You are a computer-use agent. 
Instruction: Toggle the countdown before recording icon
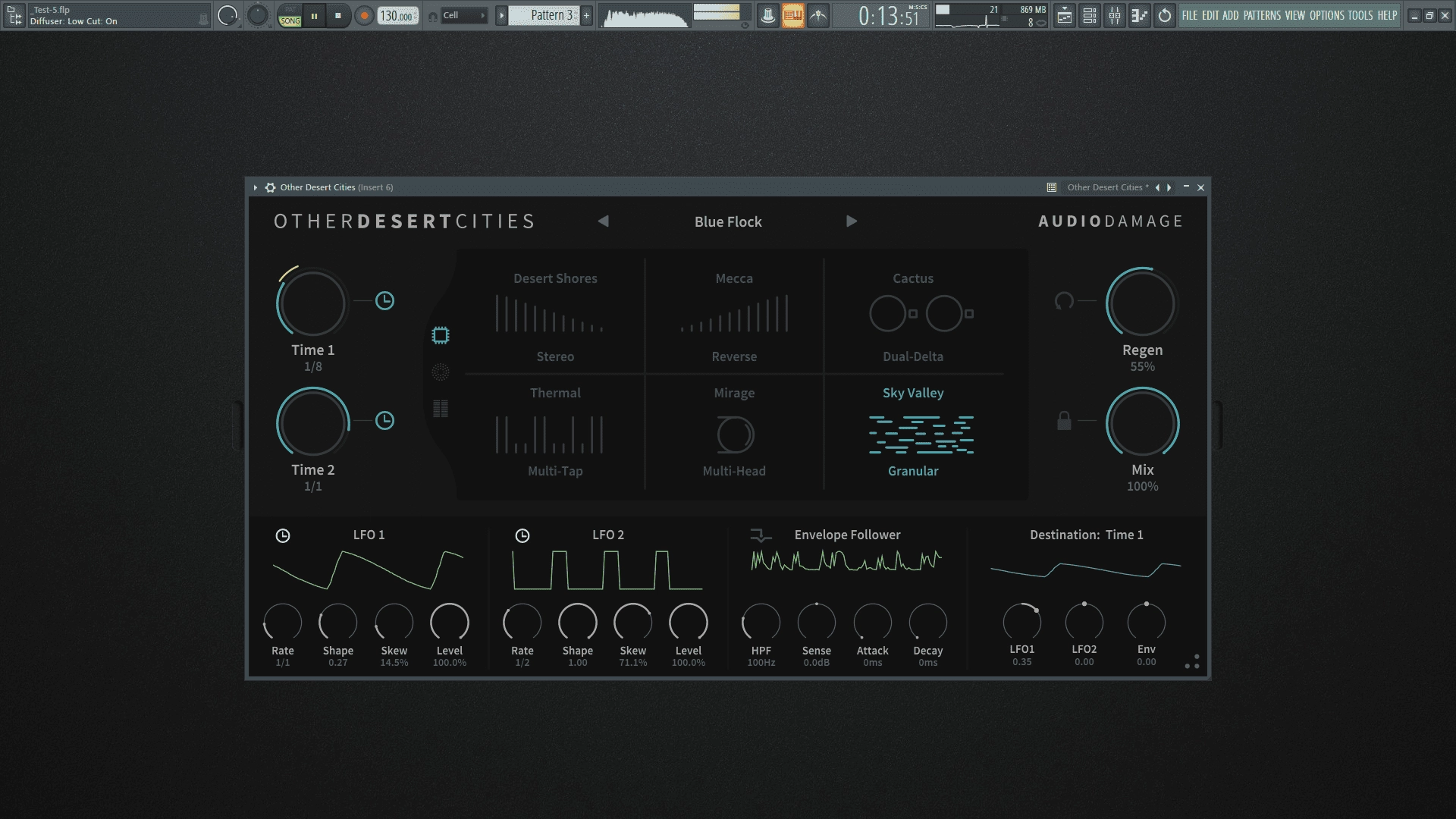click(x=818, y=15)
